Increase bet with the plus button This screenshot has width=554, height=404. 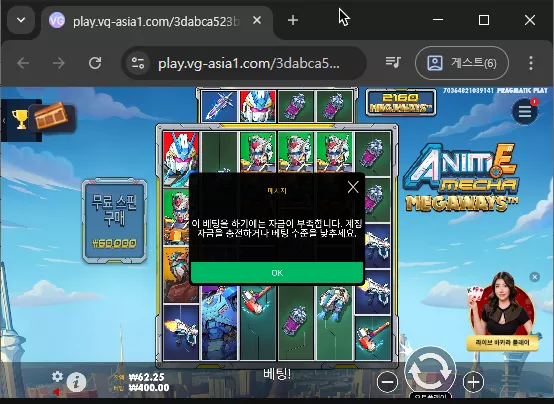tap(473, 382)
